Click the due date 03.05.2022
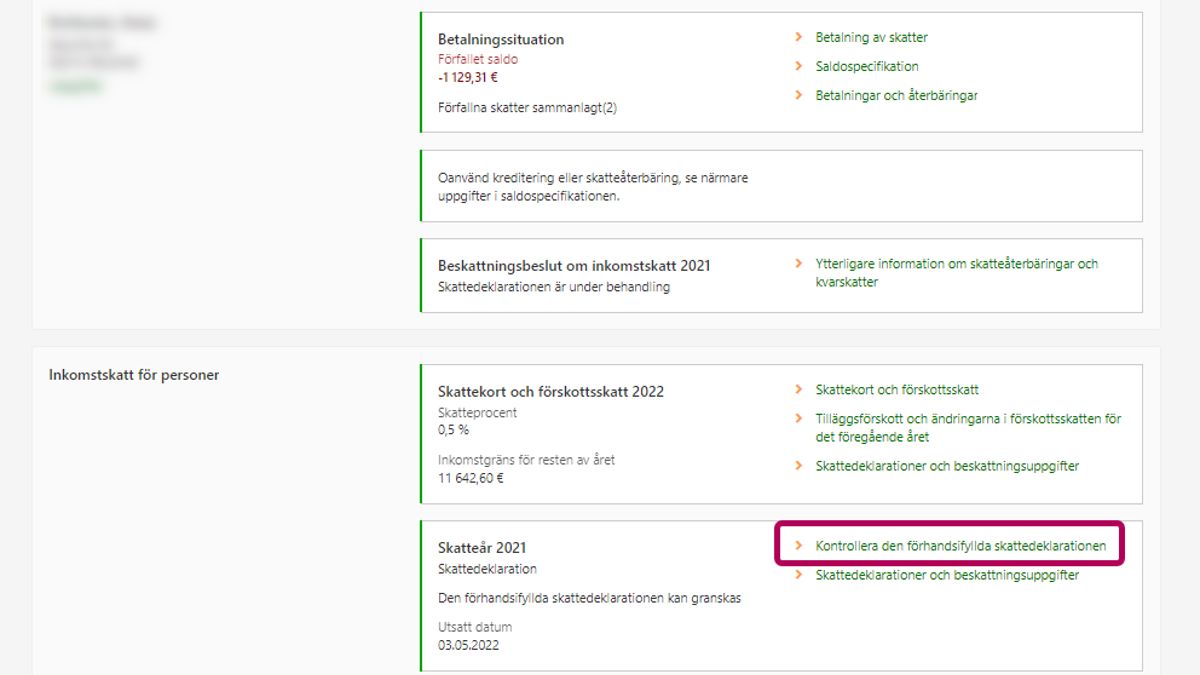This screenshot has height=675, width=1200. pyautogui.click(x=468, y=645)
